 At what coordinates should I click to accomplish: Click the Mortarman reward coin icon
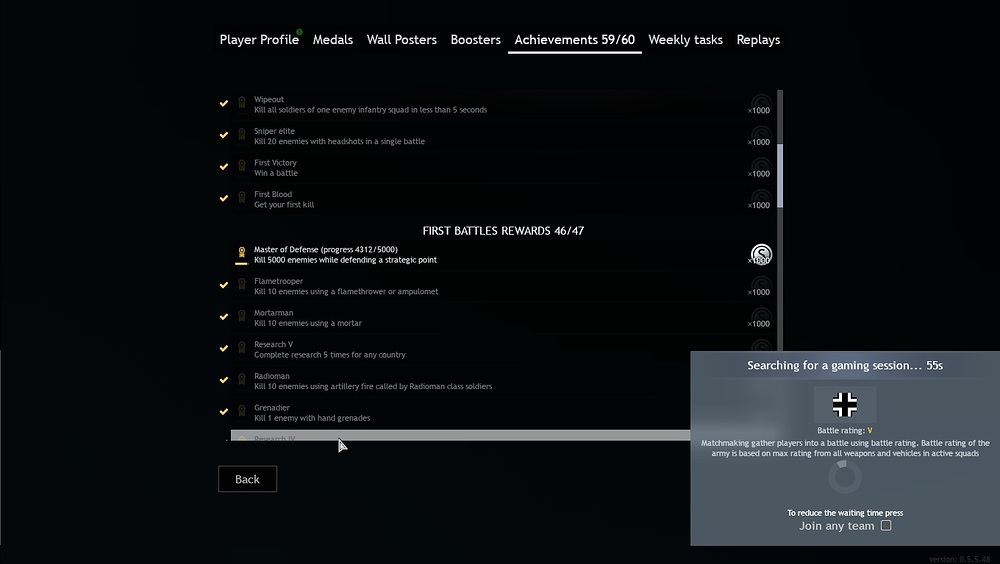[x=761, y=318]
